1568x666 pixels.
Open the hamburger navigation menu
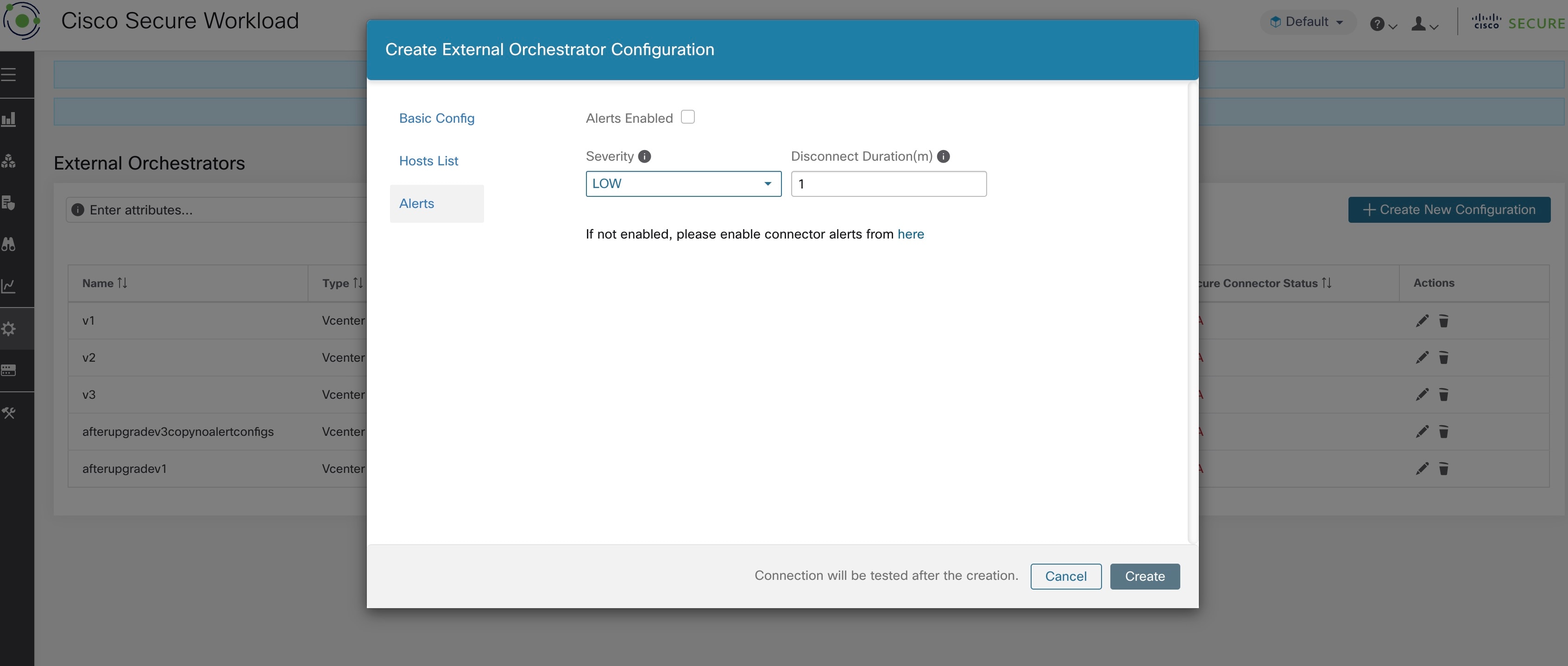pyautogui.click(x=8, y=74)
